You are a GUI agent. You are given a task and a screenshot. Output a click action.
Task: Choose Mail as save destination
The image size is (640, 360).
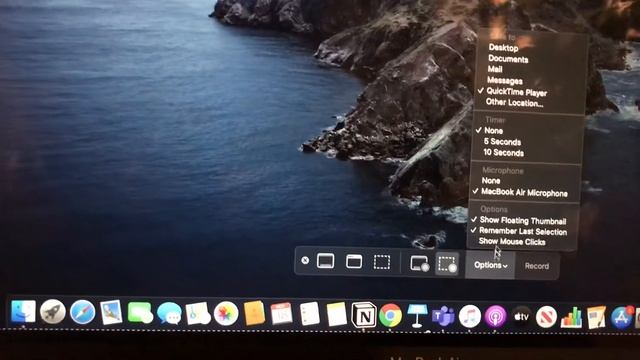click(x=495, y=69)
